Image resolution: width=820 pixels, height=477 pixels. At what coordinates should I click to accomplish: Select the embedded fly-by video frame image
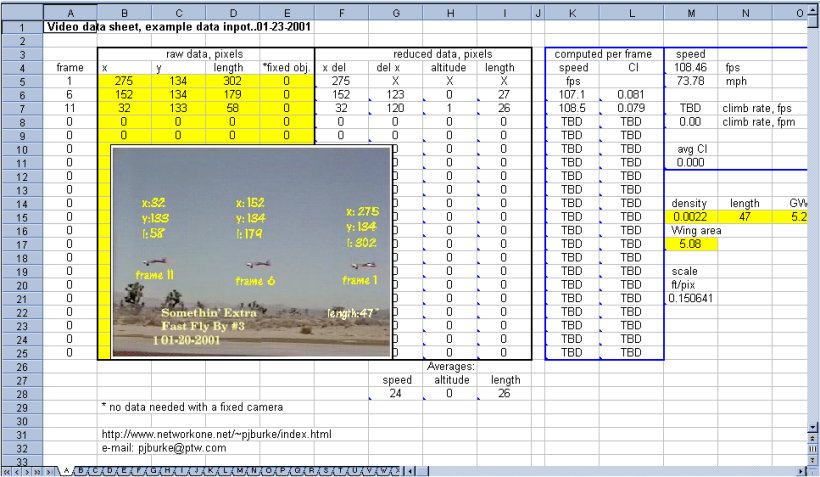[x=250, y=252]
